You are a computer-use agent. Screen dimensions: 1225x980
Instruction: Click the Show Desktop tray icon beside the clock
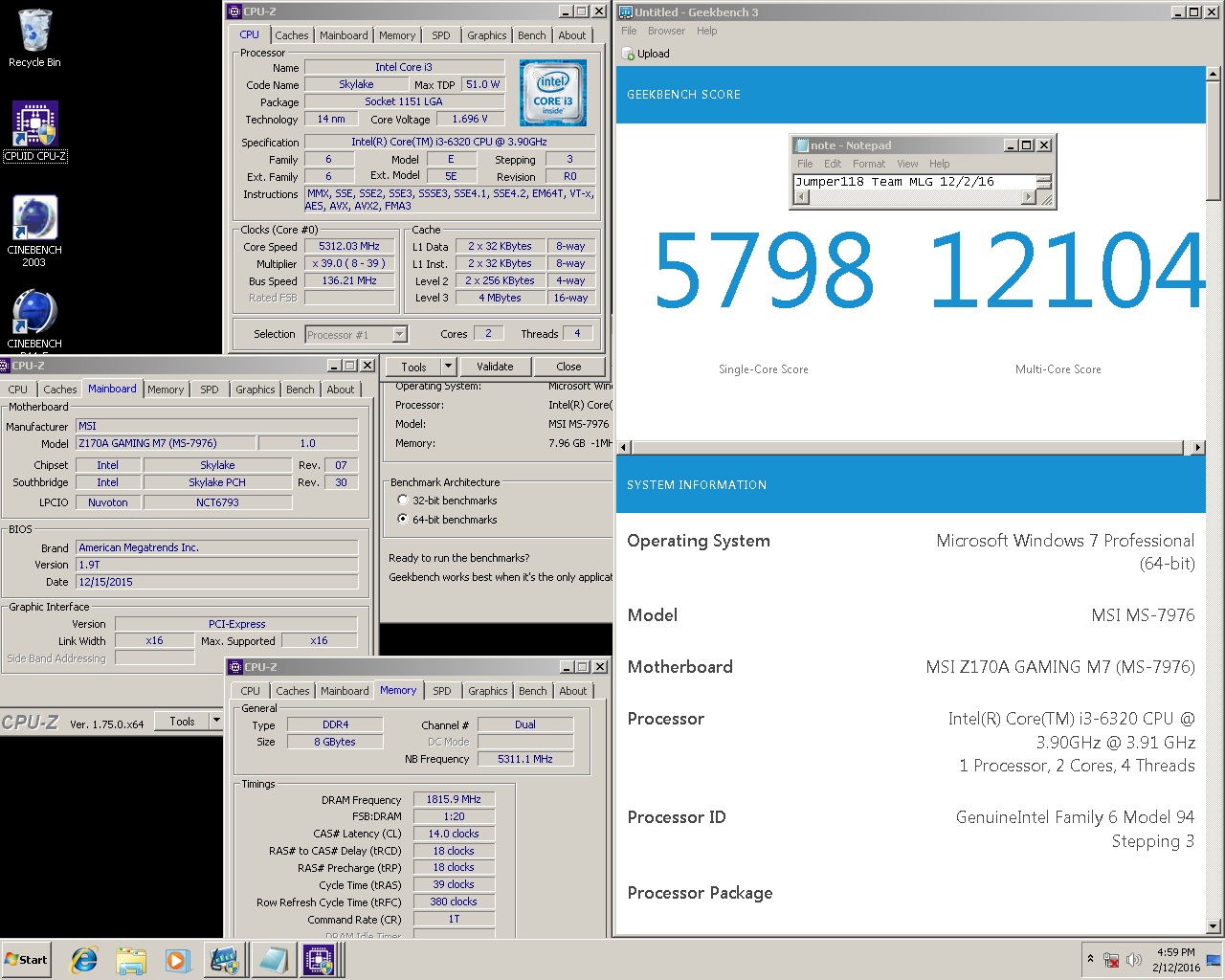pos(1214,960)
